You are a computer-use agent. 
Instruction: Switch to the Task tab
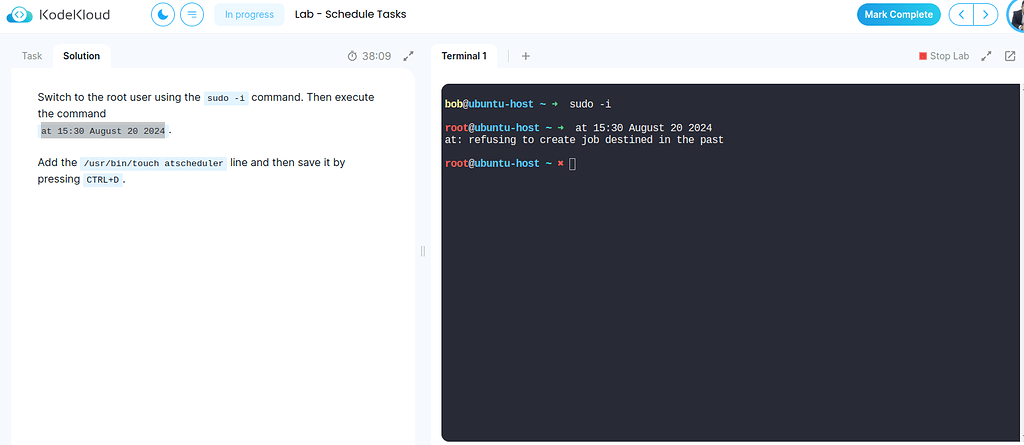[x=32, y=56]
